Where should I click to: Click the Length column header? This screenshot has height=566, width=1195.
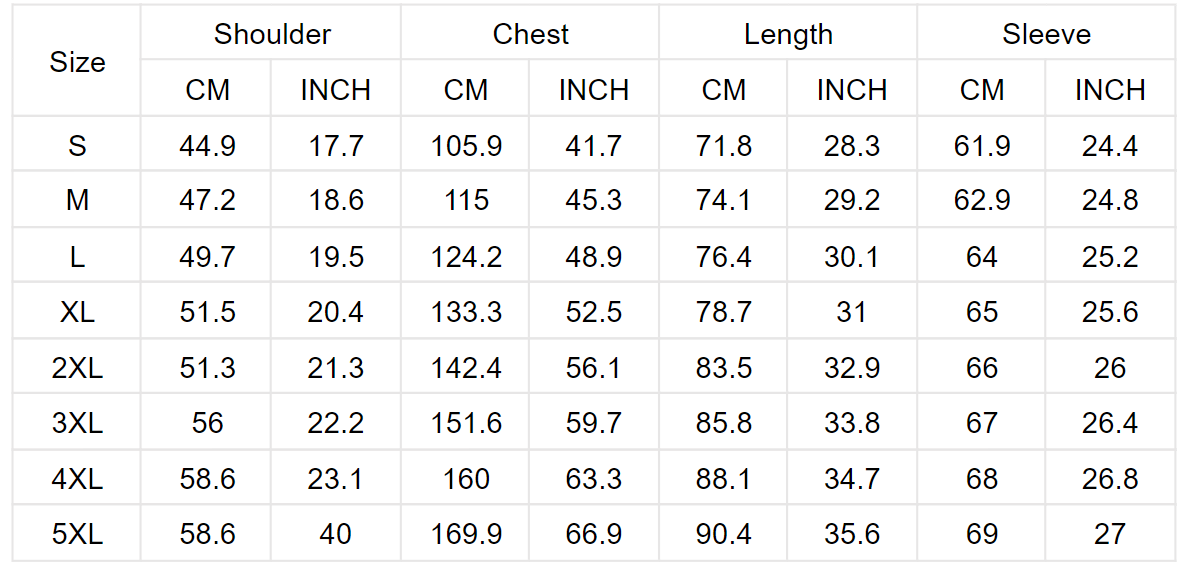788,35
